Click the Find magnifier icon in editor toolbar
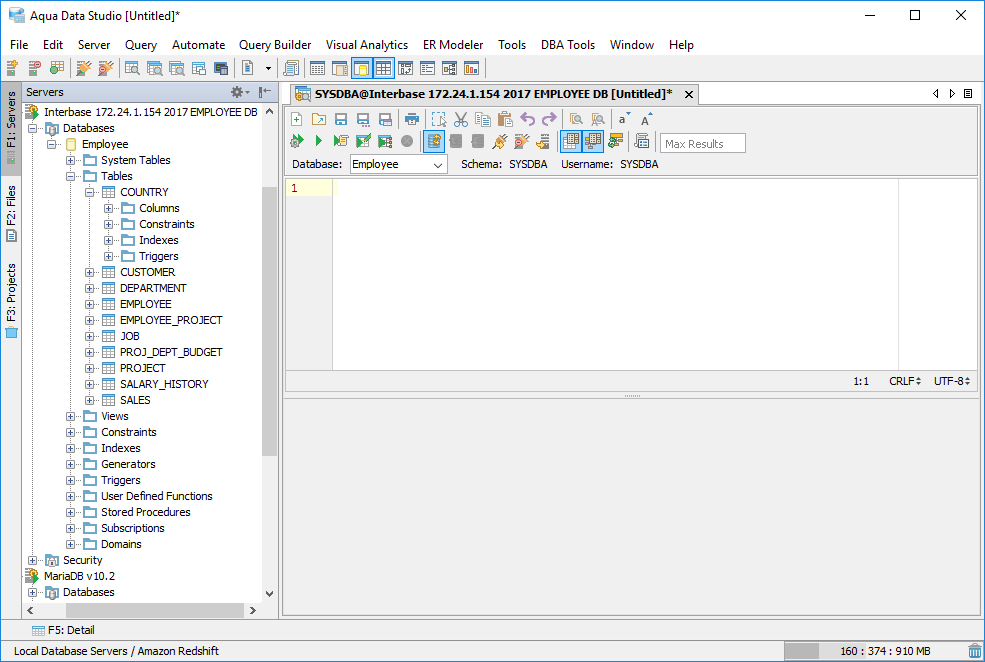The image size is (985, 662). 576,119
